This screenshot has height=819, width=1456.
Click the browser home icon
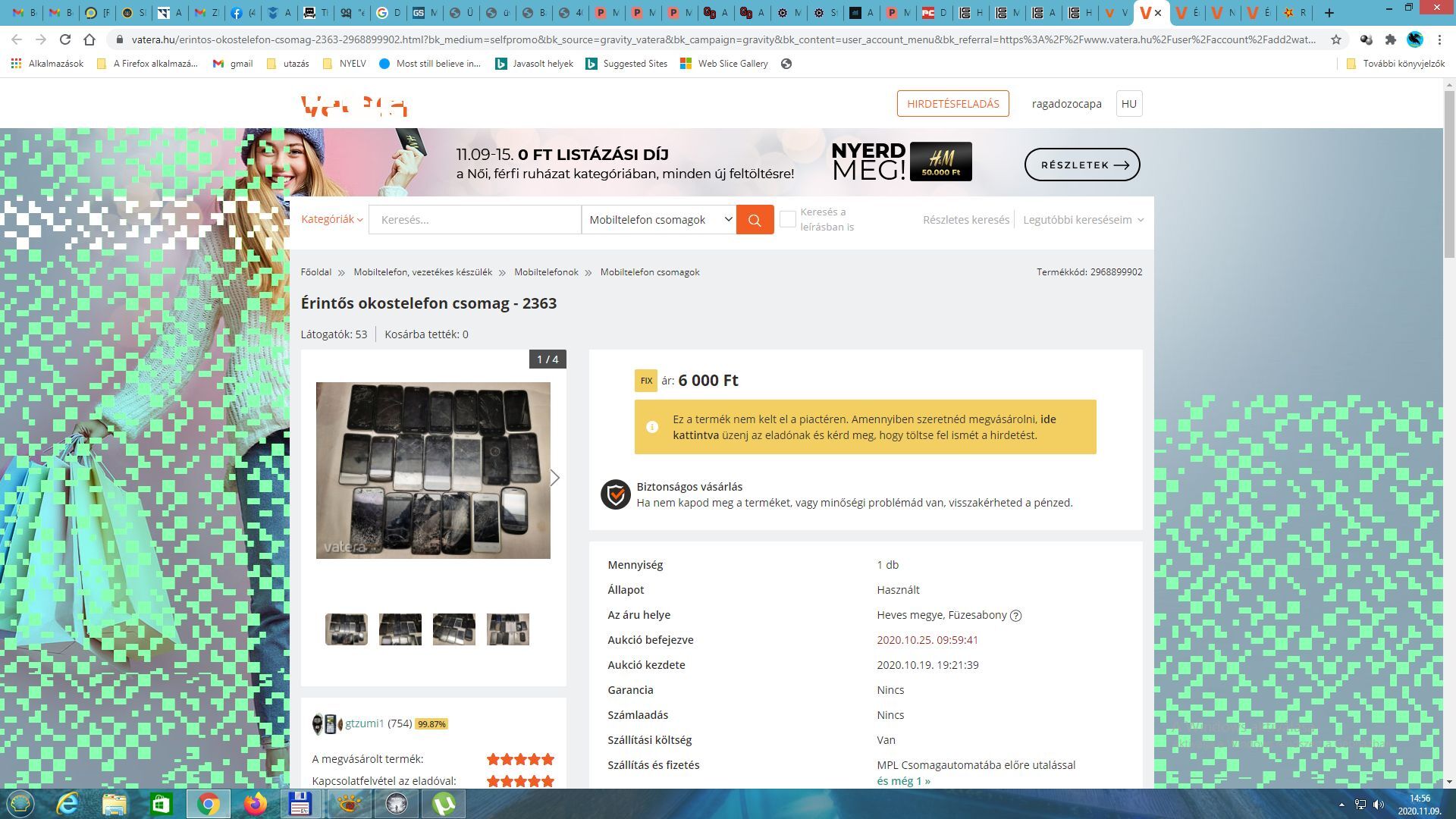[89, 39]
